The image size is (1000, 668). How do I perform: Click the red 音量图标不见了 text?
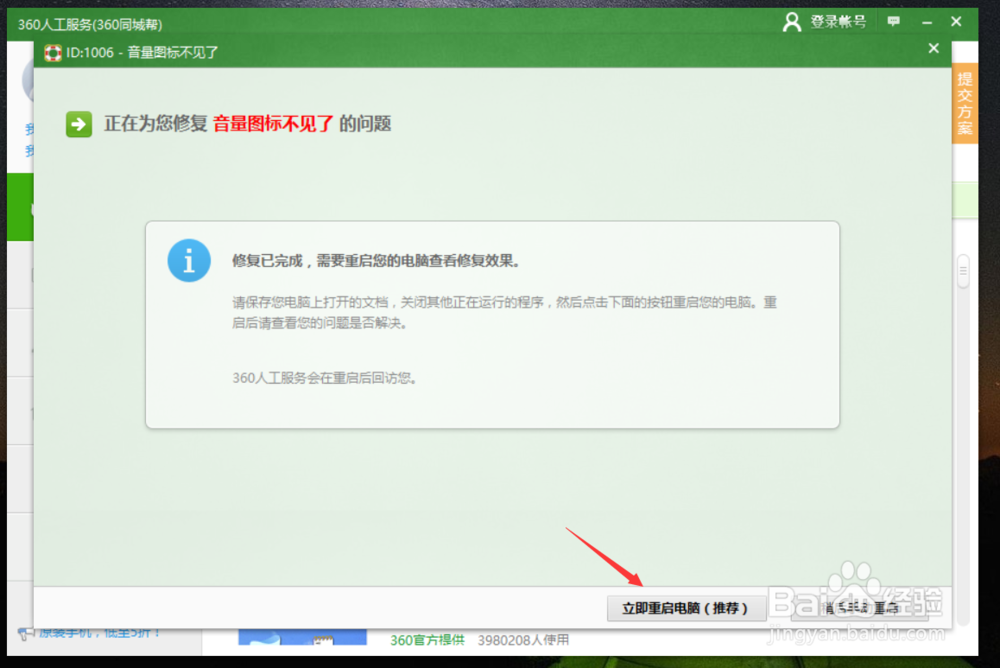273,124
